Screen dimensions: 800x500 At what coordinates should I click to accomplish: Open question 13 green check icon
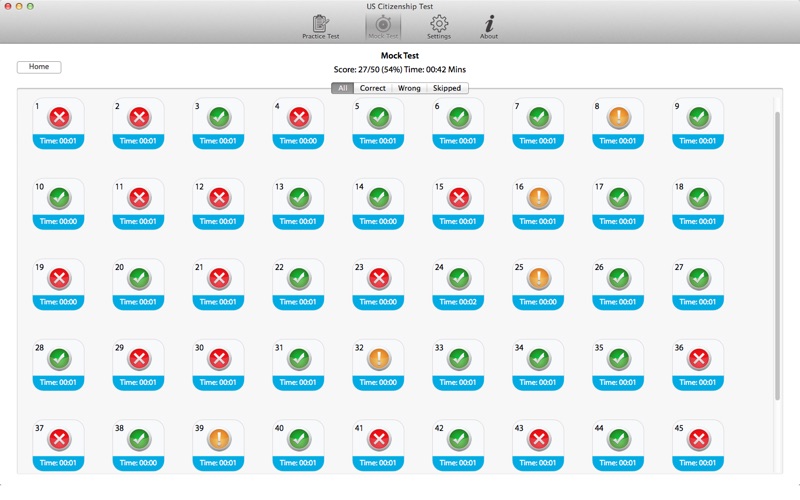299,198
